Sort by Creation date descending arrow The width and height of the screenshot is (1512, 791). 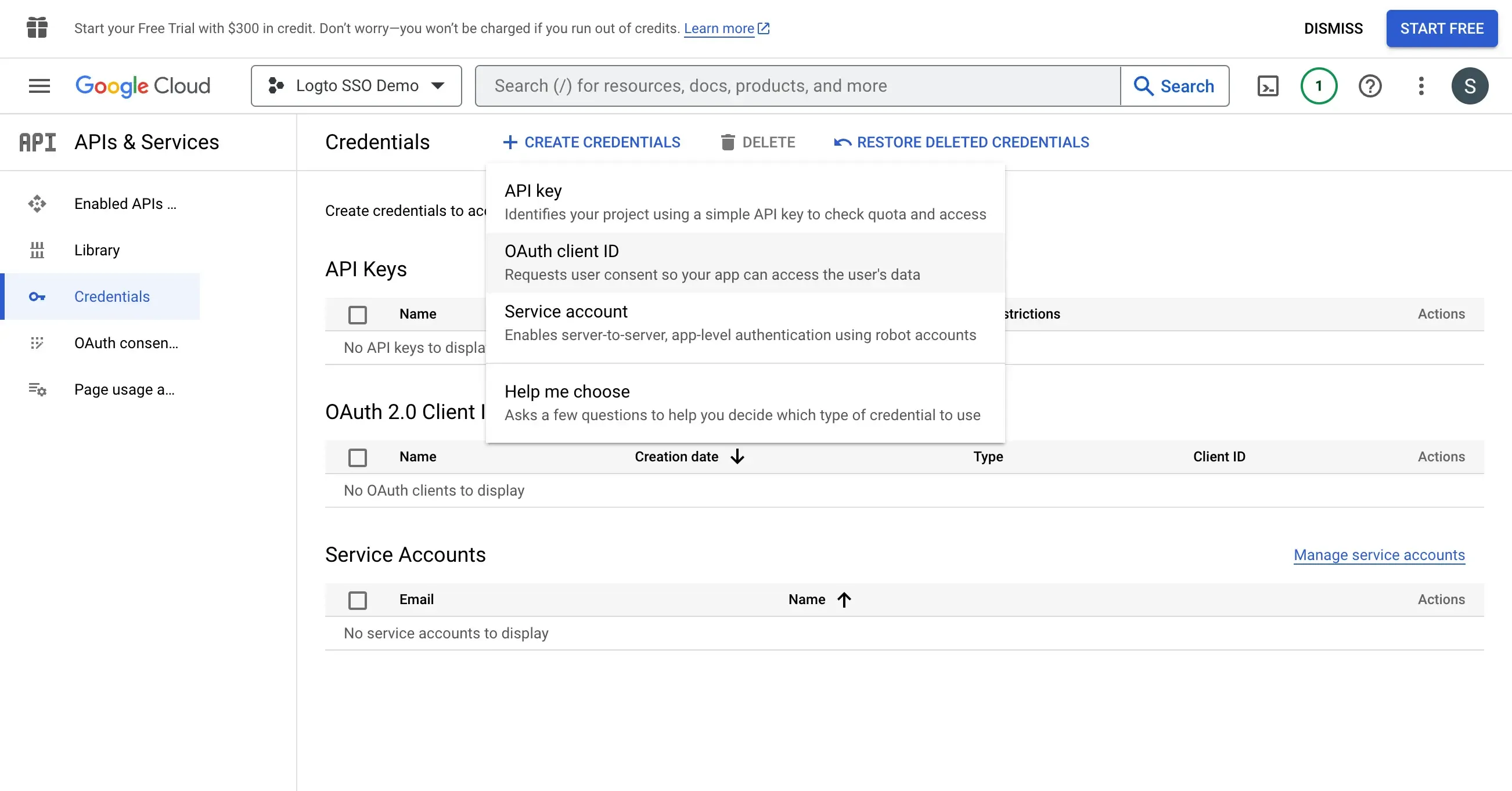736,456
